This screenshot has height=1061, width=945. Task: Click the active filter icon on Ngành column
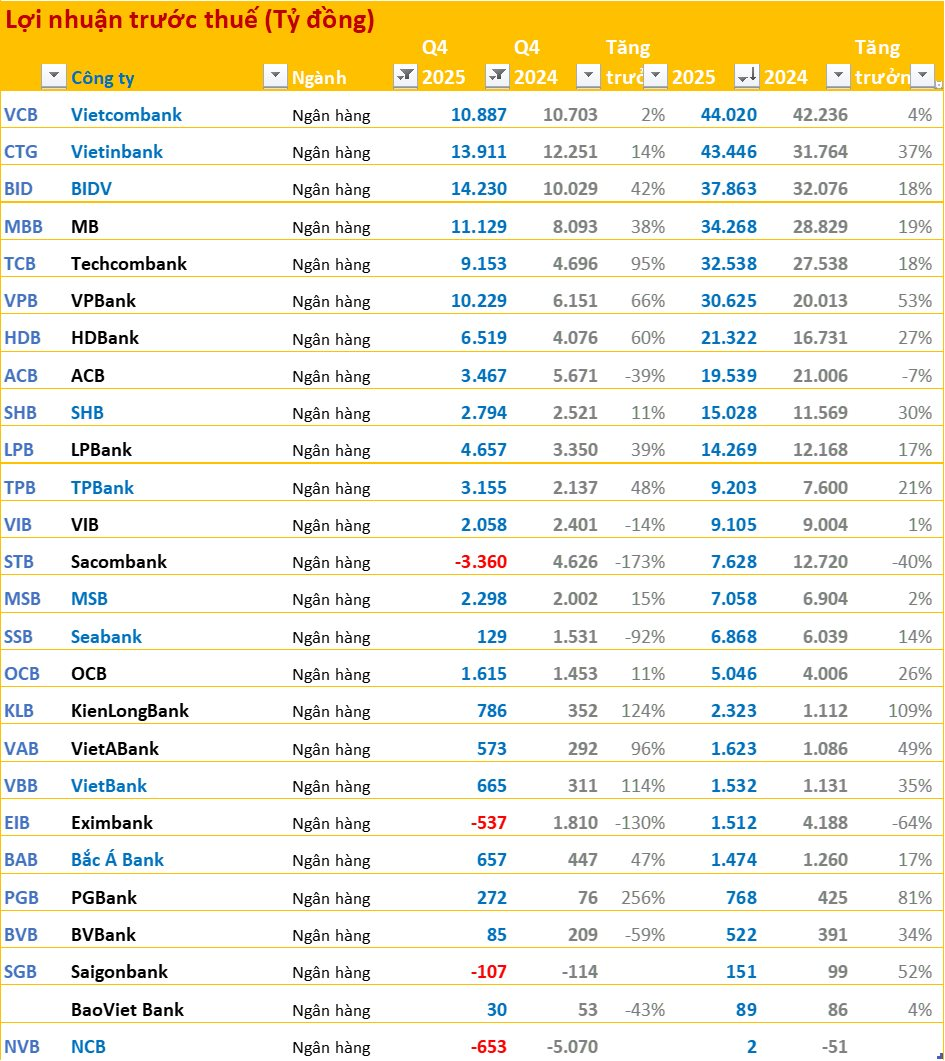click(x=405, y=77)
